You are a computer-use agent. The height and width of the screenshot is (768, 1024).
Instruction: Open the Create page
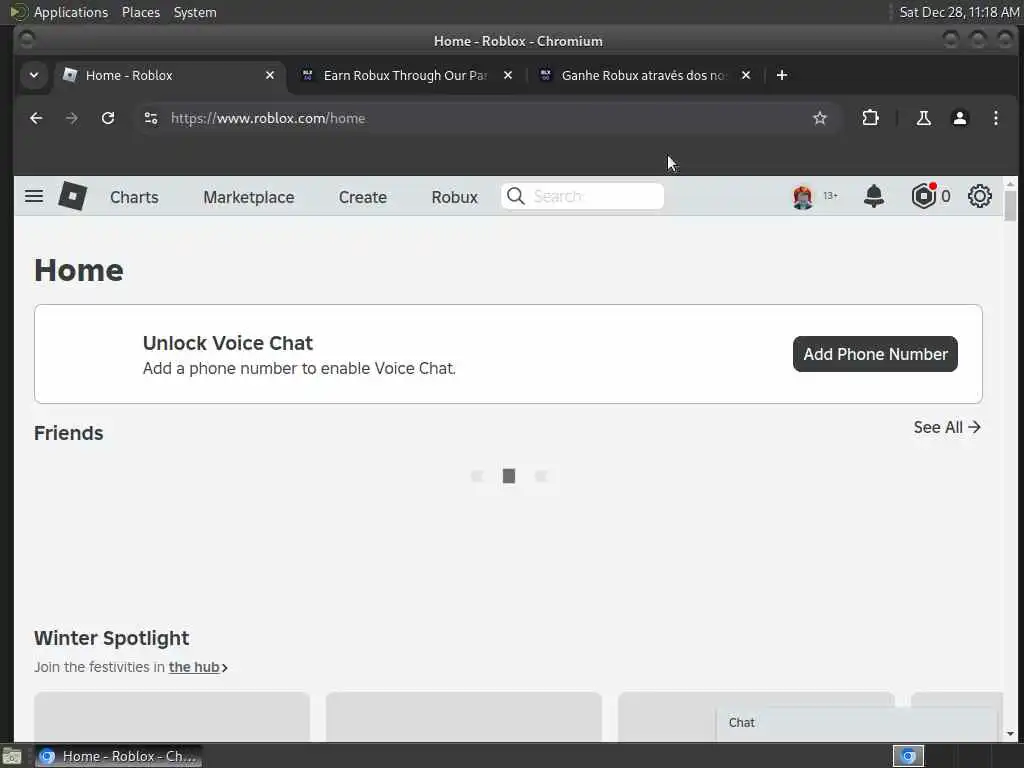pos(362,197)
